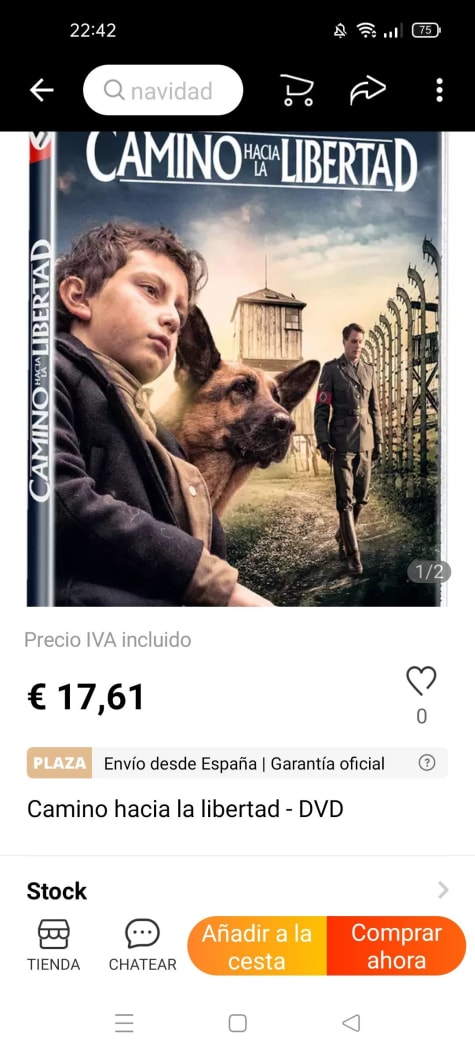Tap the Android home square button

point(237,1024)
